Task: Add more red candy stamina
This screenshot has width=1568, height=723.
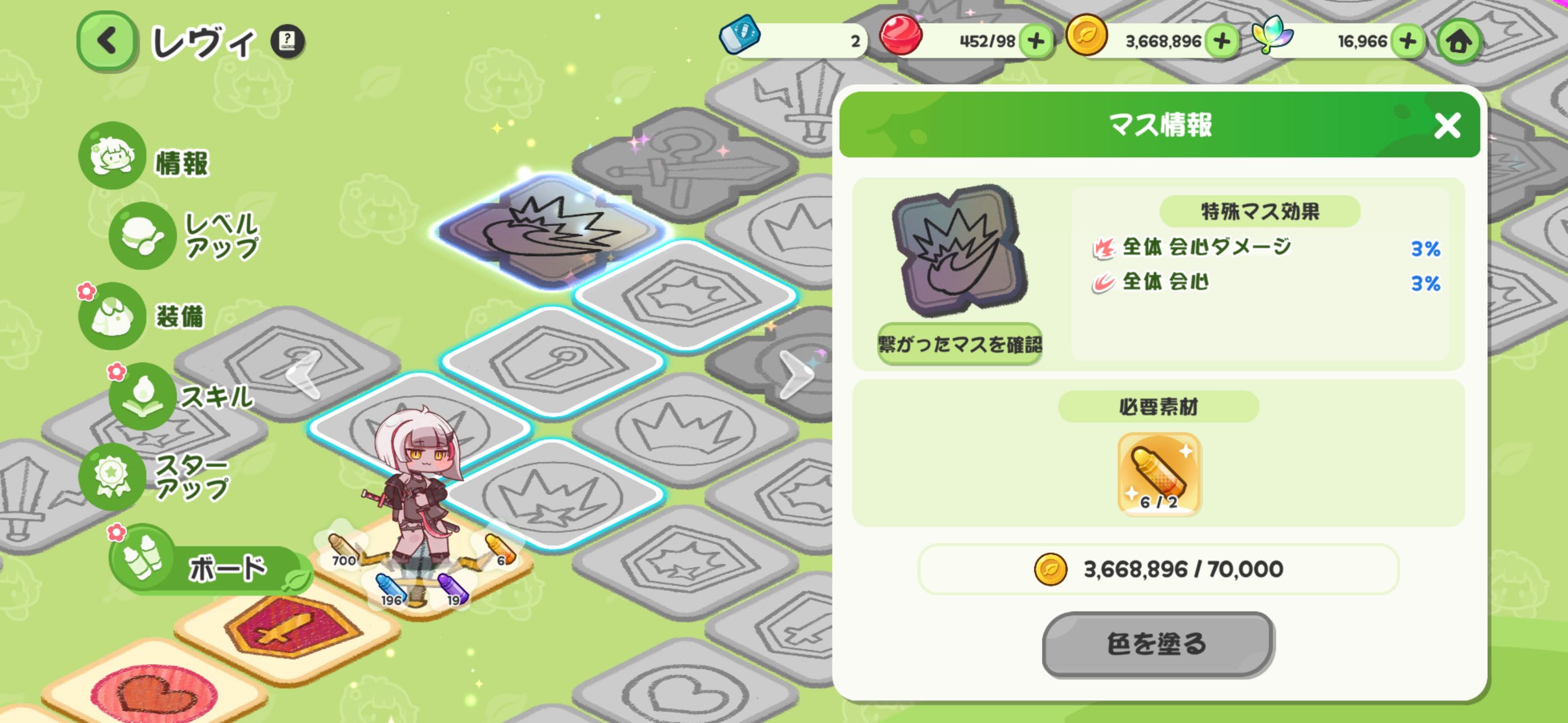Action: coord(1035,41)
